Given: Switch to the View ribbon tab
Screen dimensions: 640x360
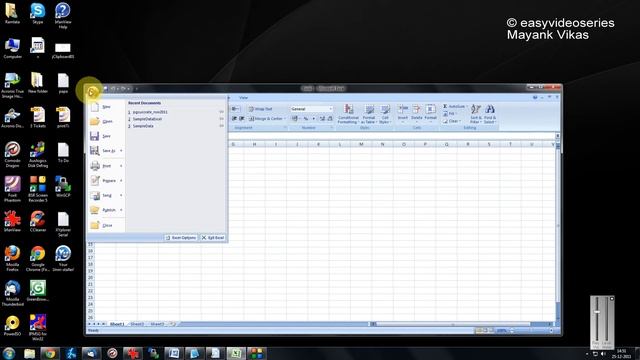Looking at the screenshot, I should [x=244, y=98].
